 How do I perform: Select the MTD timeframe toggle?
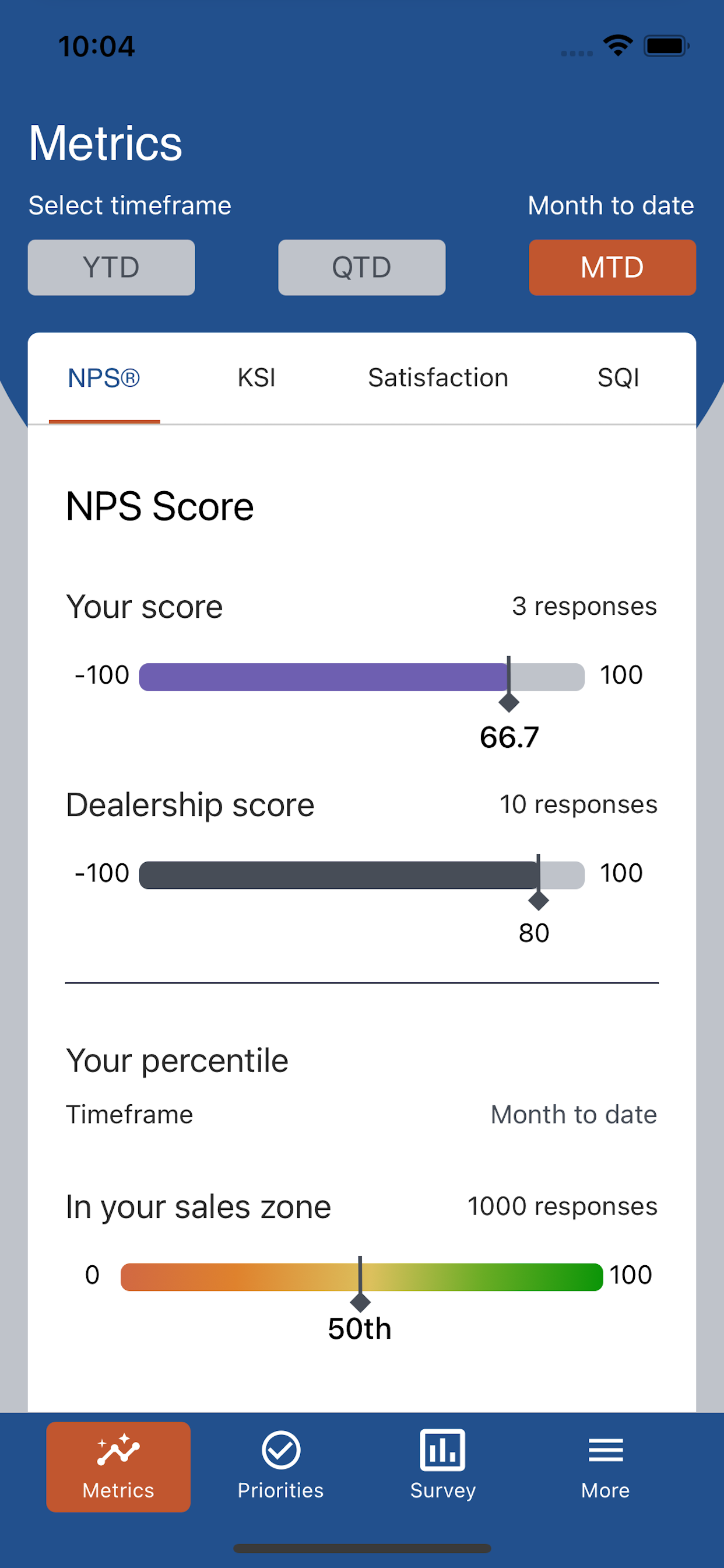[x=612, y=267]
